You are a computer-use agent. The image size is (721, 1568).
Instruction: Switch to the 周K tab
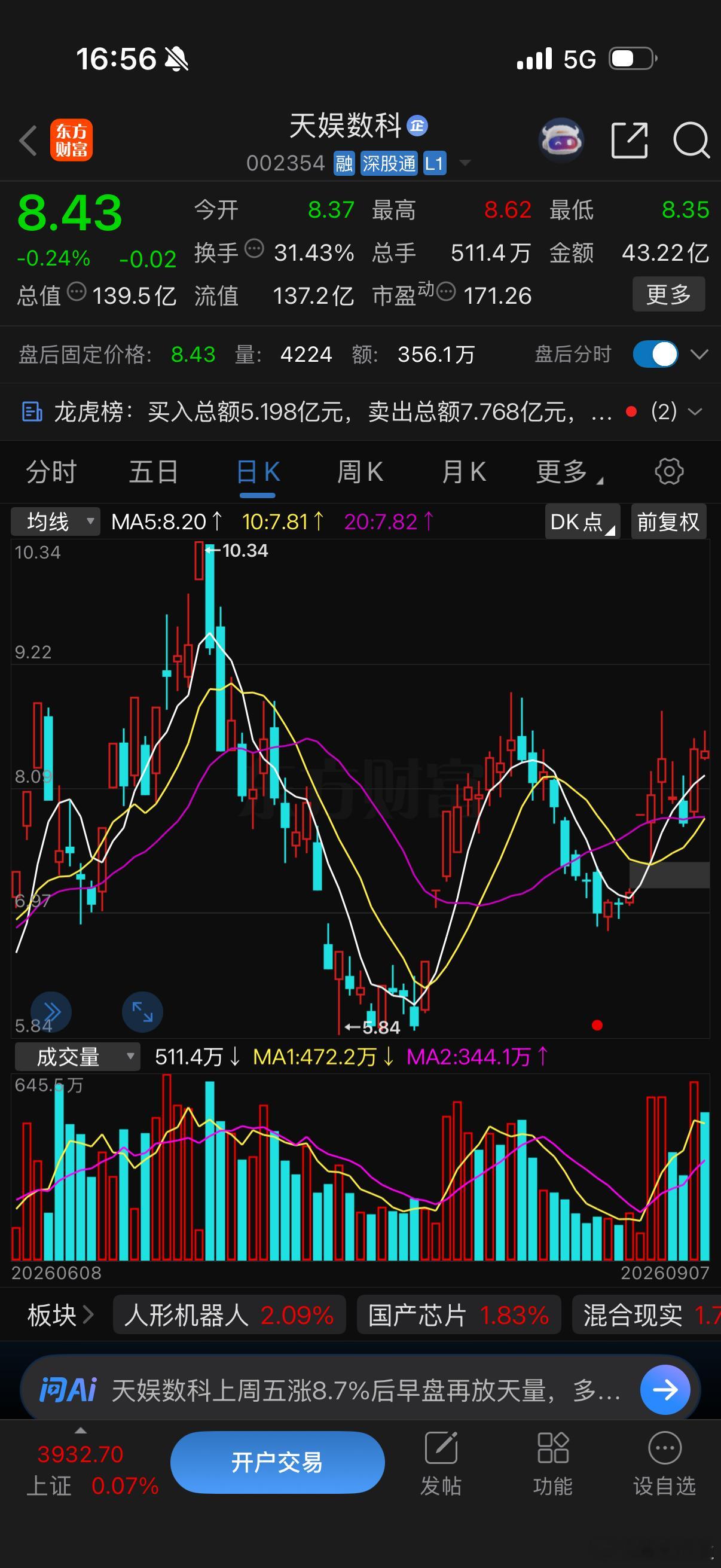(x=360, y=472)
